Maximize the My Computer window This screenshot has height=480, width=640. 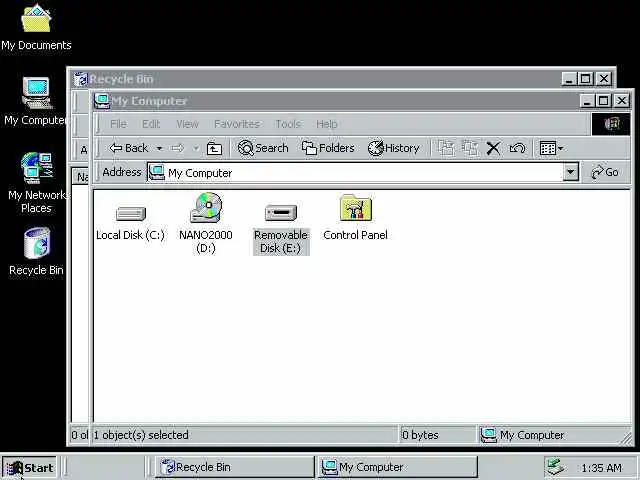point(604,101)
